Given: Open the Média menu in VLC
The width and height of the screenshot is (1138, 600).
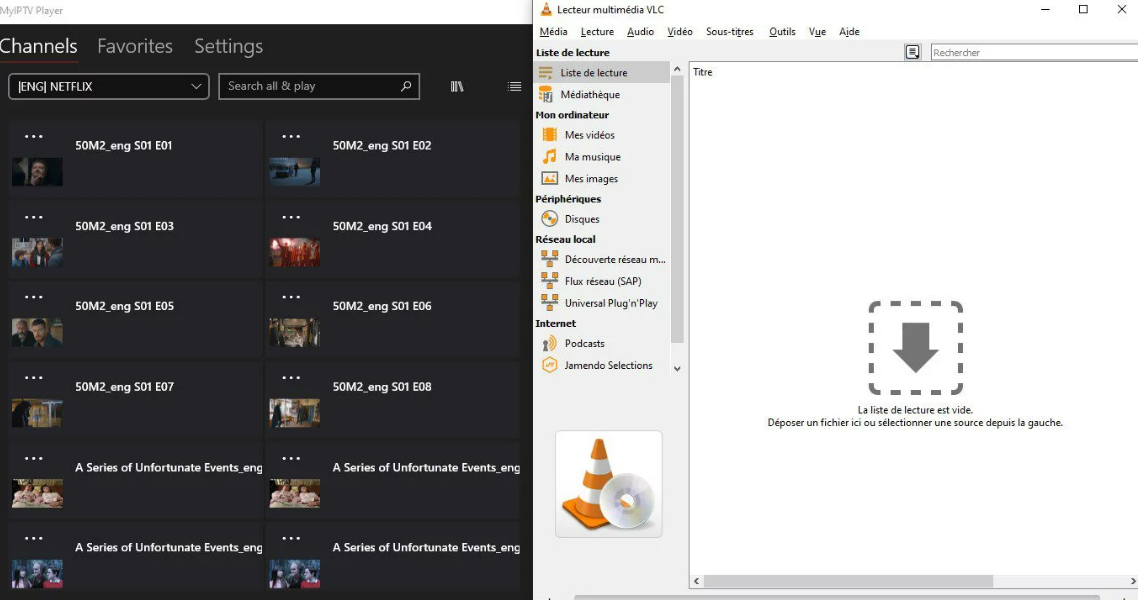Looking at the screenshot, I should click(x=553, y=32).
